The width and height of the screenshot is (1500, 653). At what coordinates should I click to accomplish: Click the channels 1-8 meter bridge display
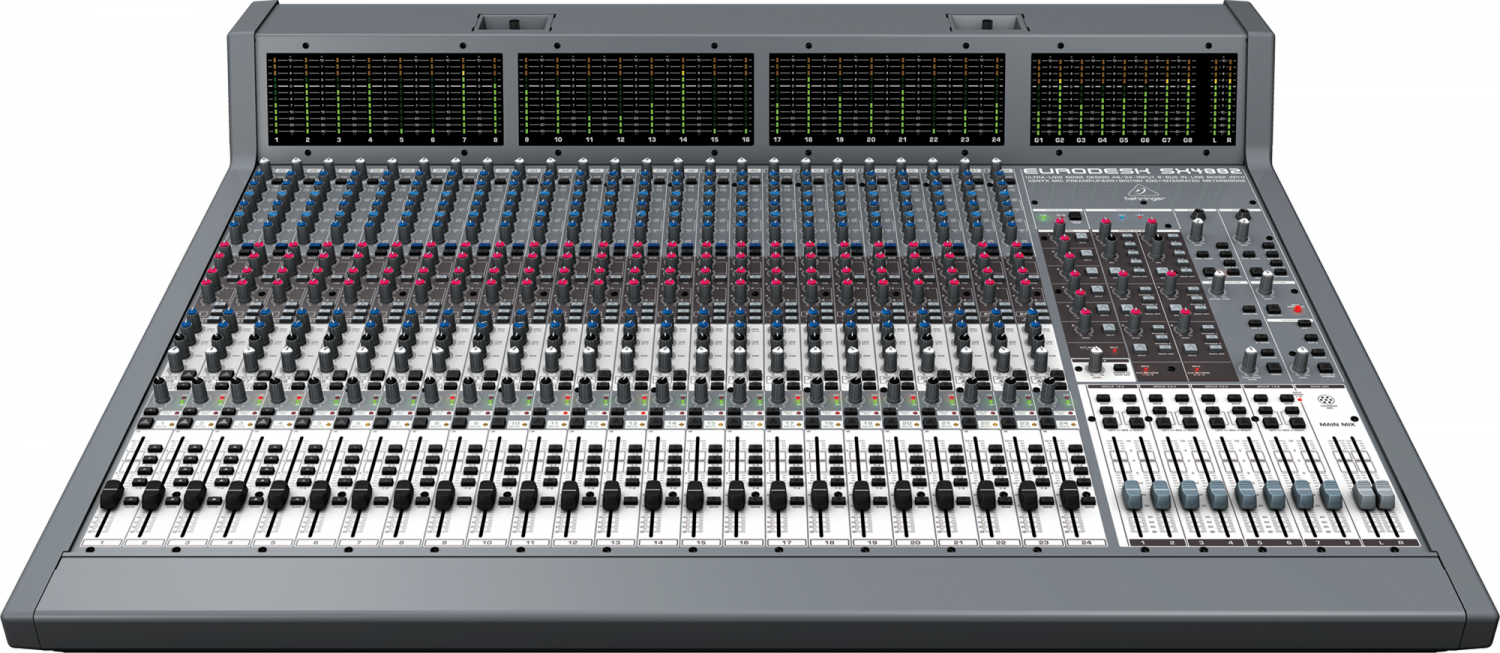pyautogui.click(x=384, y=100)
